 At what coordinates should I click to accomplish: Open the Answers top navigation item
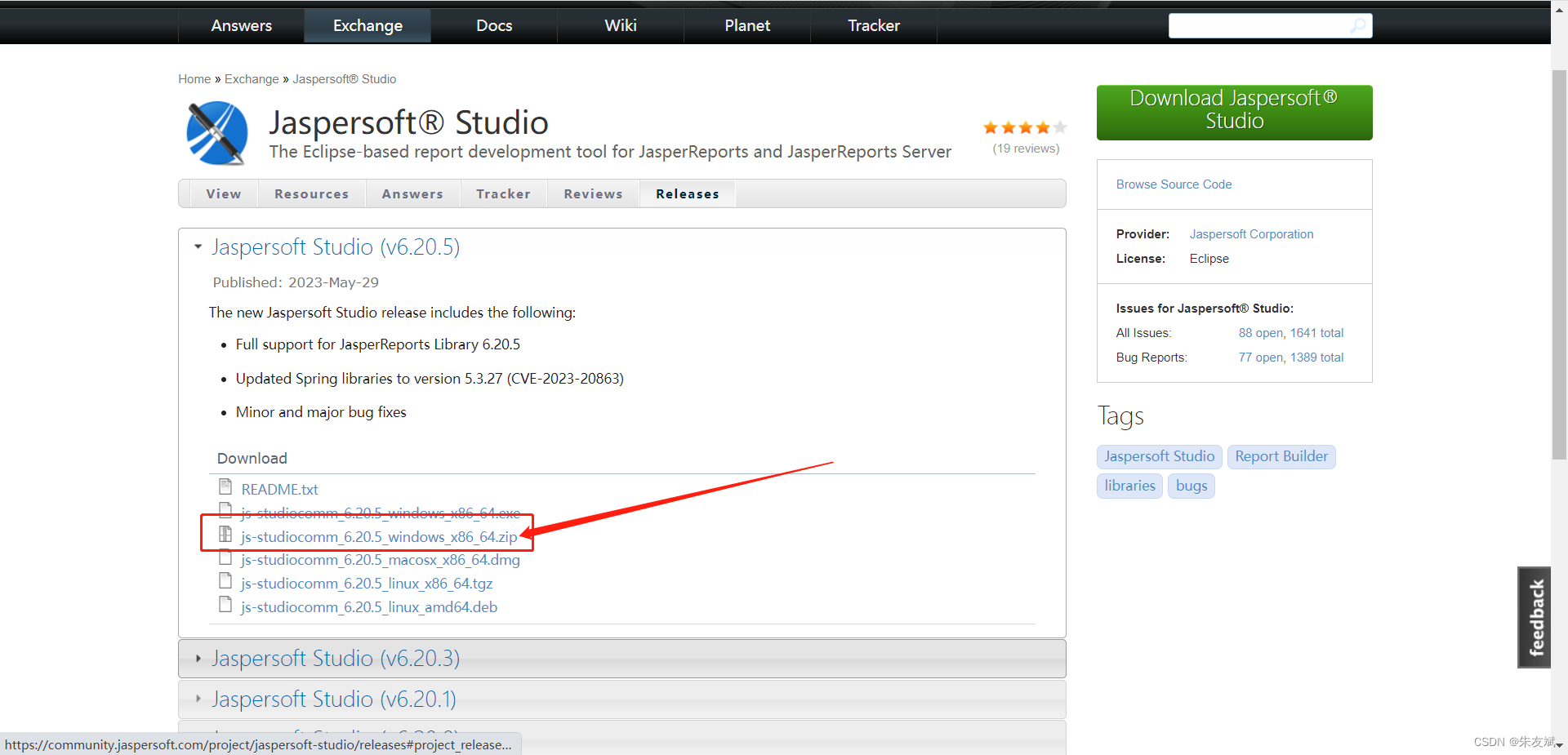pyautogui.click(x=241, y=25)
